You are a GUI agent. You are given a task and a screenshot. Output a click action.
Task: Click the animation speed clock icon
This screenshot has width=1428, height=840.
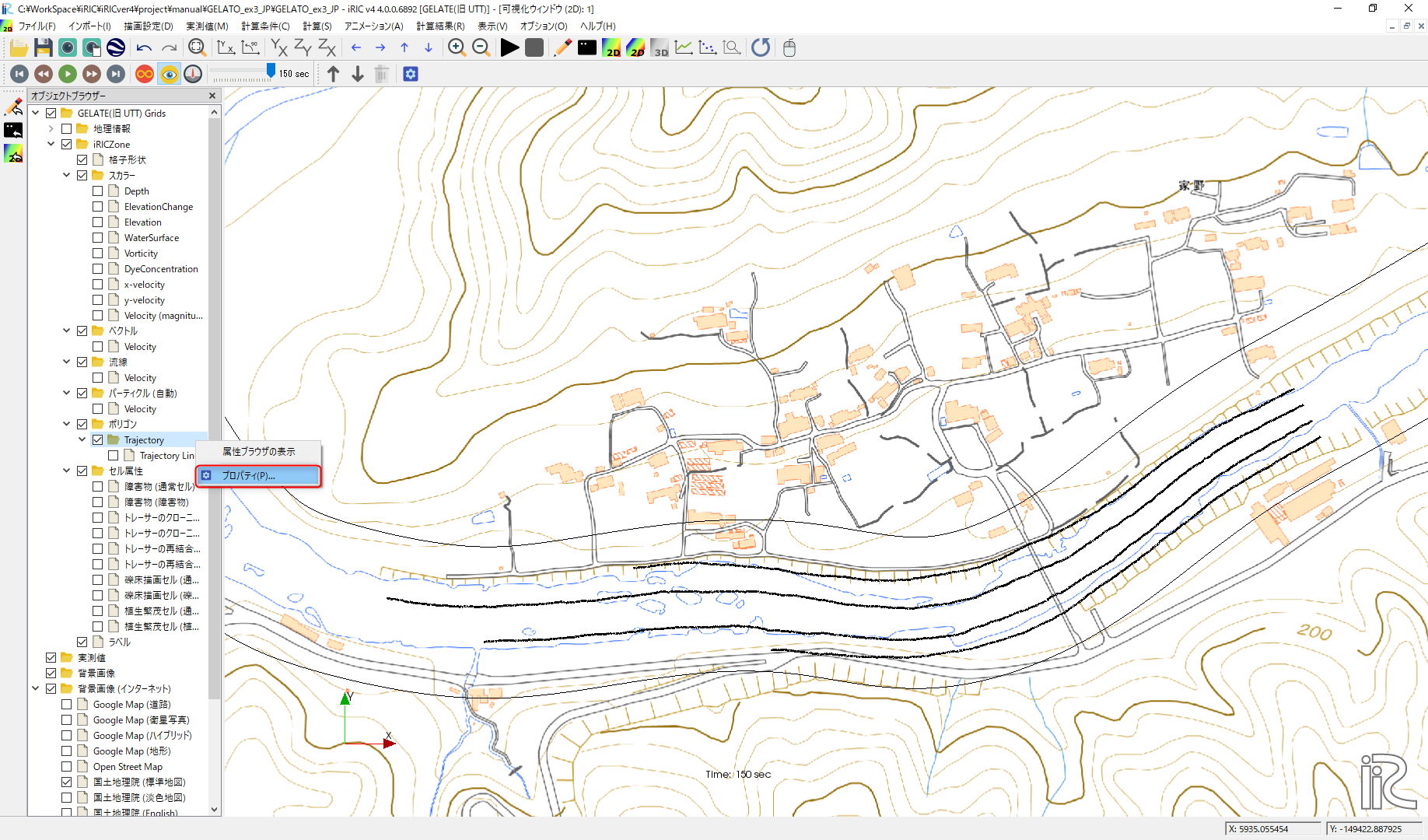tap(193, 74)
